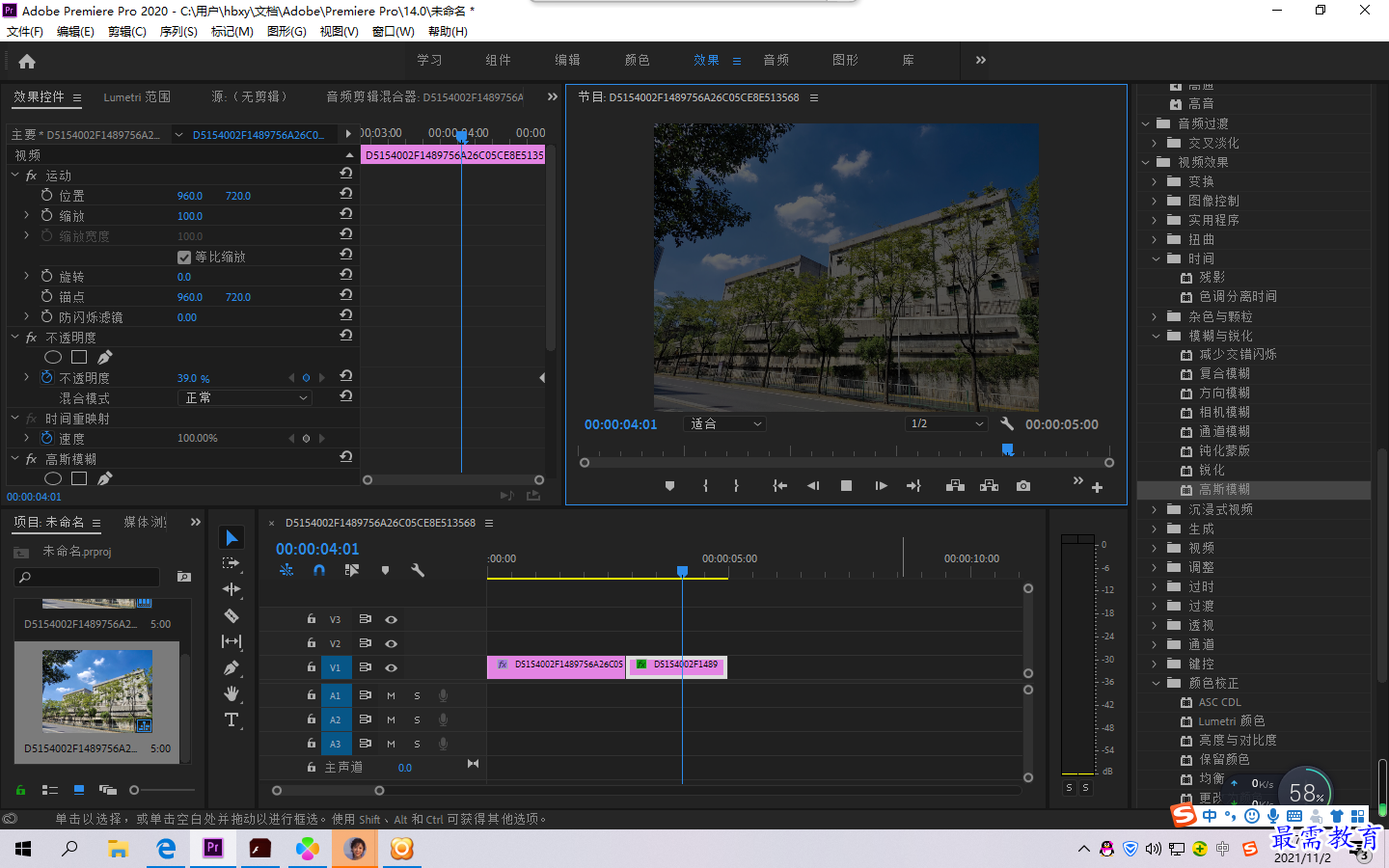Toggle lock on track V1
The height and width of the screenshot is (868, 1389).
tap(312, 666)
